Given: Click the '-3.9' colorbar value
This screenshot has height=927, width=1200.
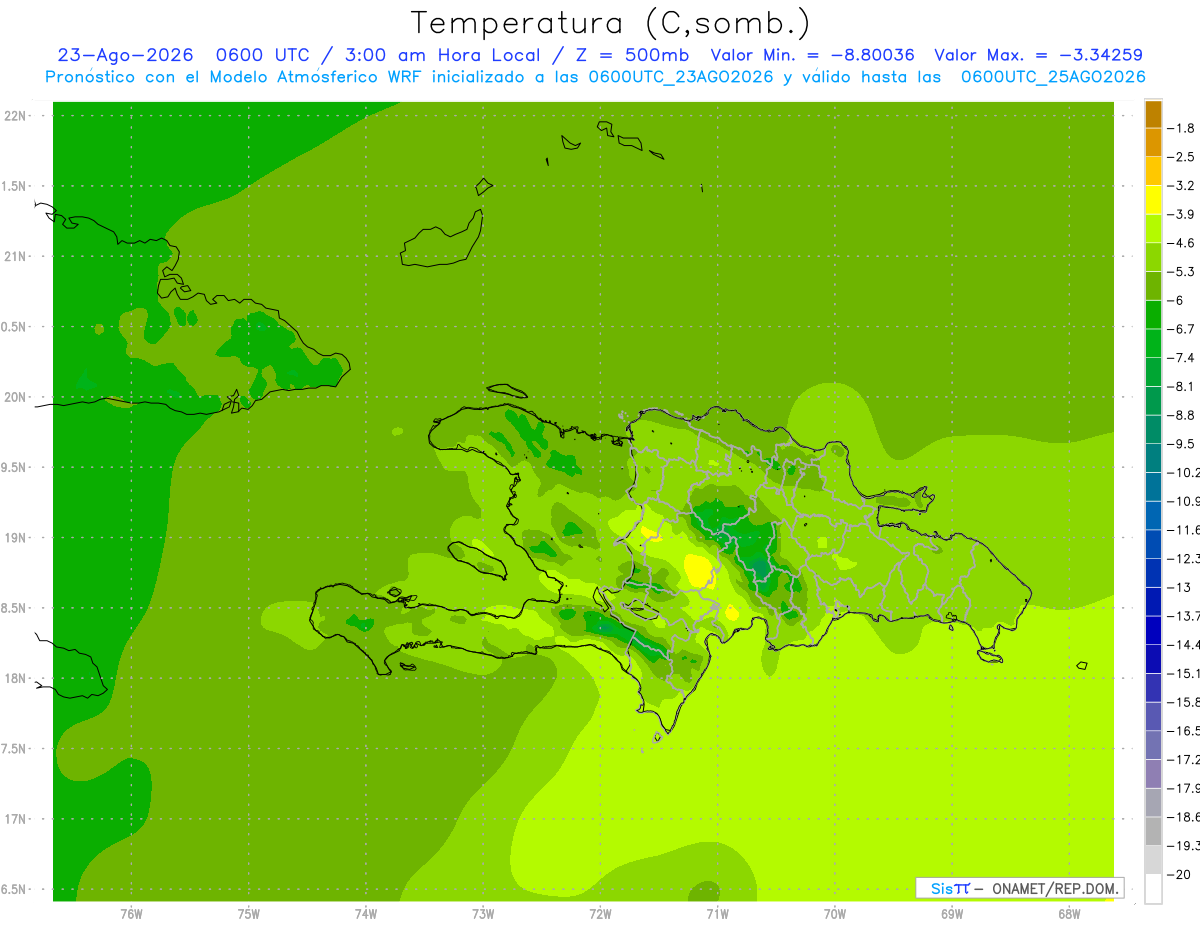Looking at the screenshot, I should pos(1182,214).
